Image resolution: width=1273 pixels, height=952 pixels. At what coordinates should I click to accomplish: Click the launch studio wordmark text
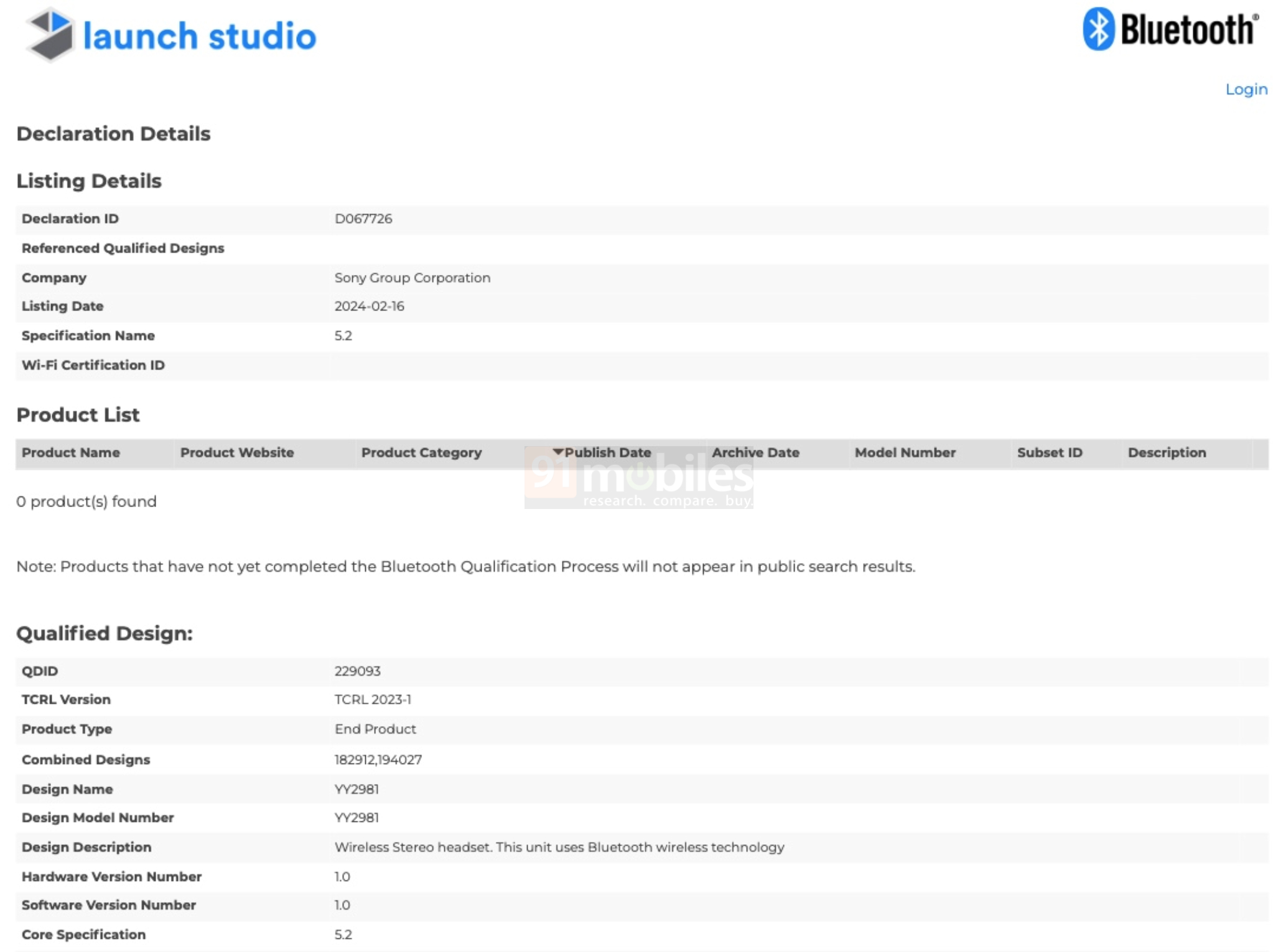click(x=200, y=36)
